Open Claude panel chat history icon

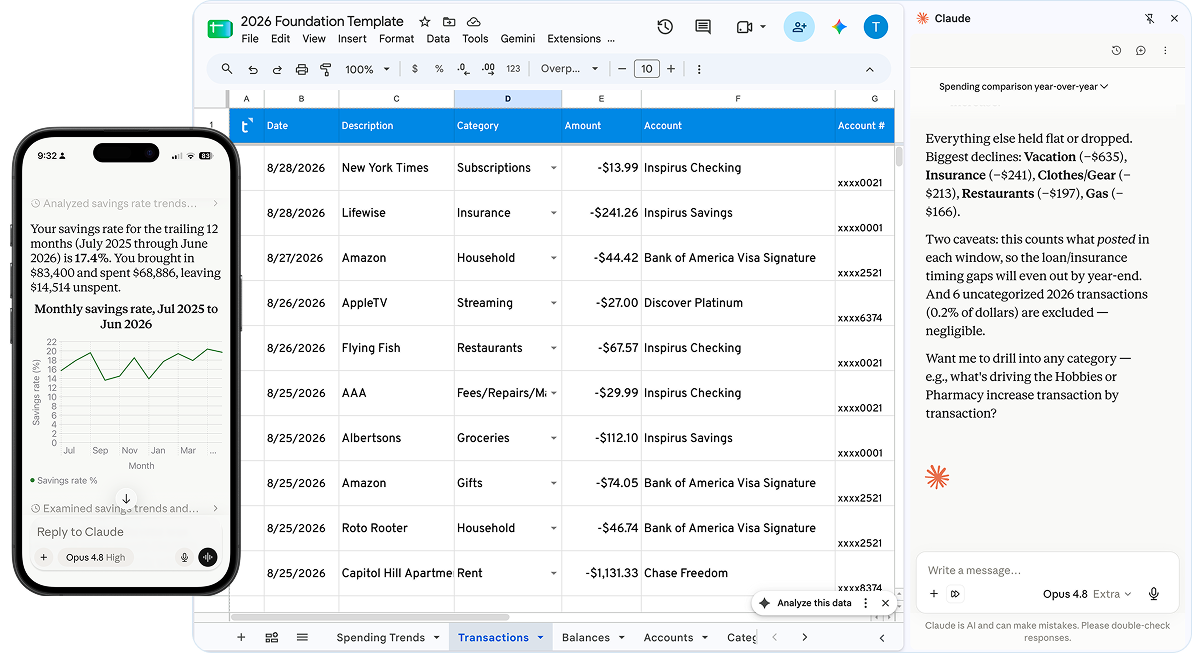[1116, 50]
